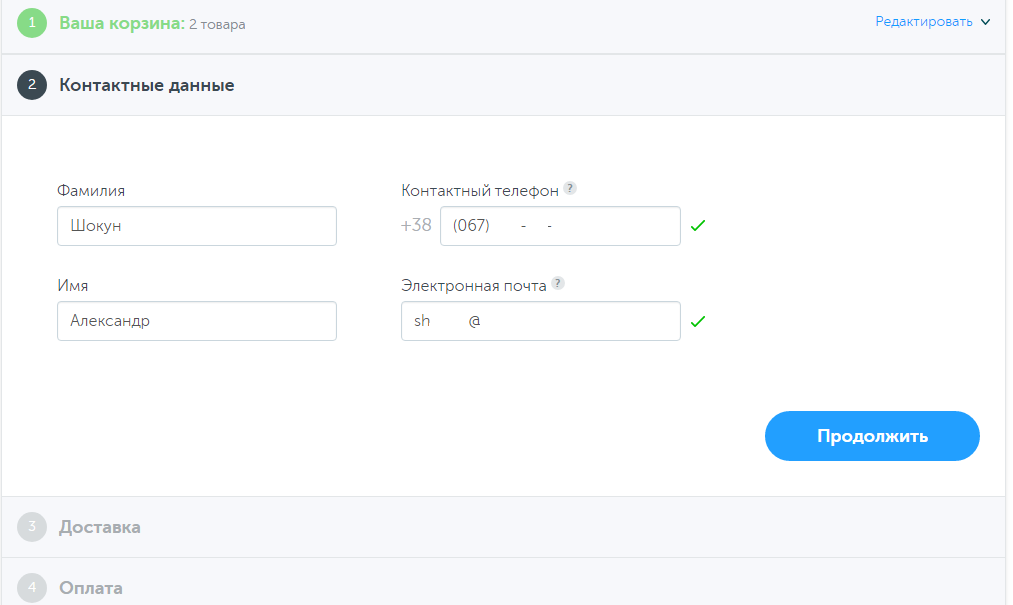Focus the Имя input with Александр

coord(197,321)
